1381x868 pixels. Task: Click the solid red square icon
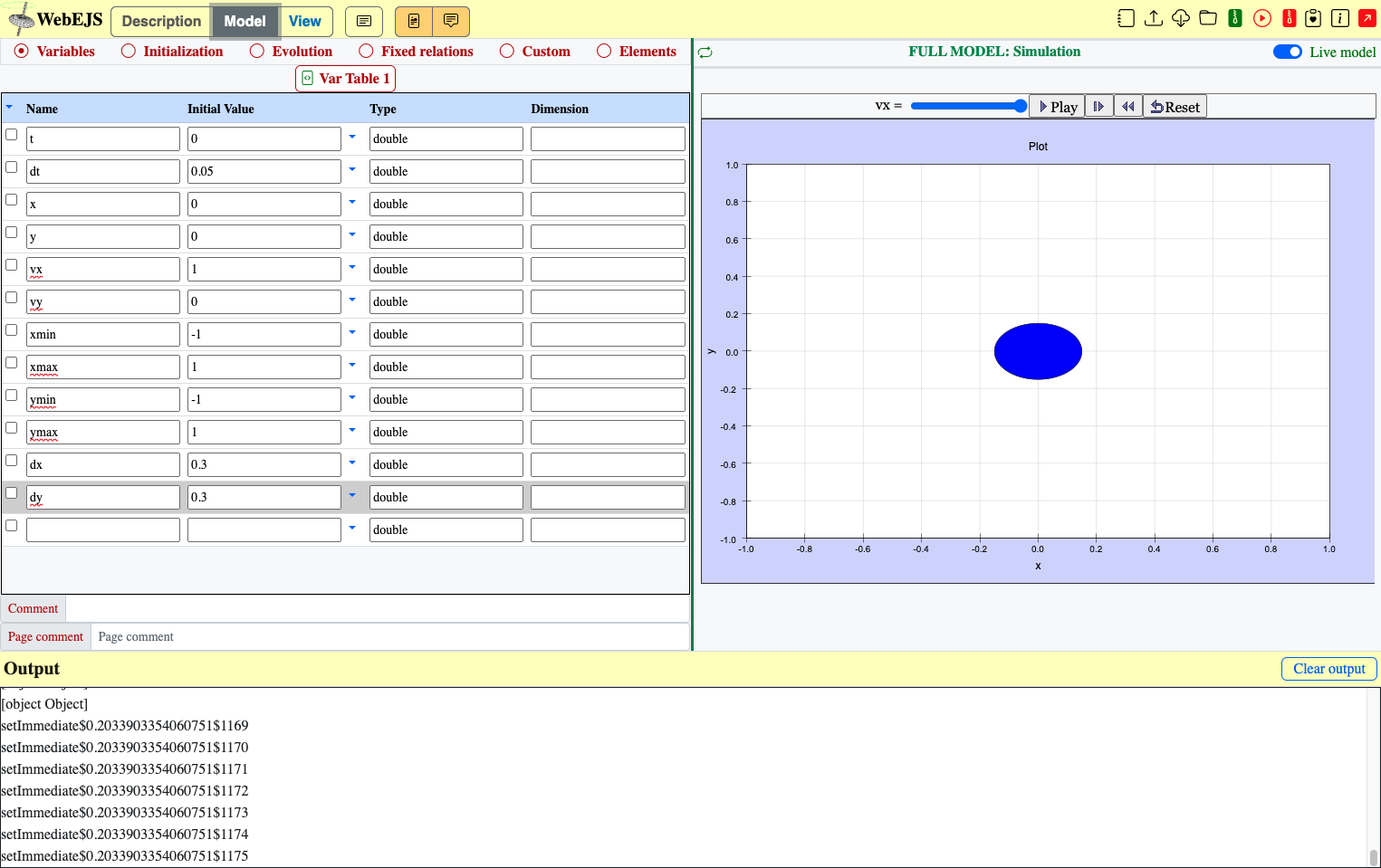(1290, 18)
